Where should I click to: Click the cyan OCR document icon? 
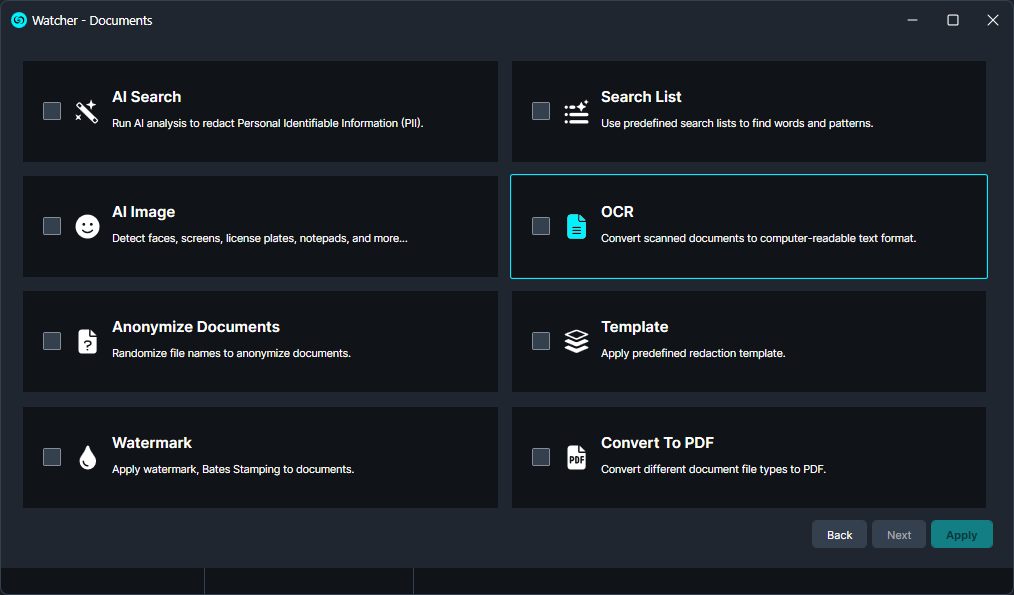(x=576, y=227)
